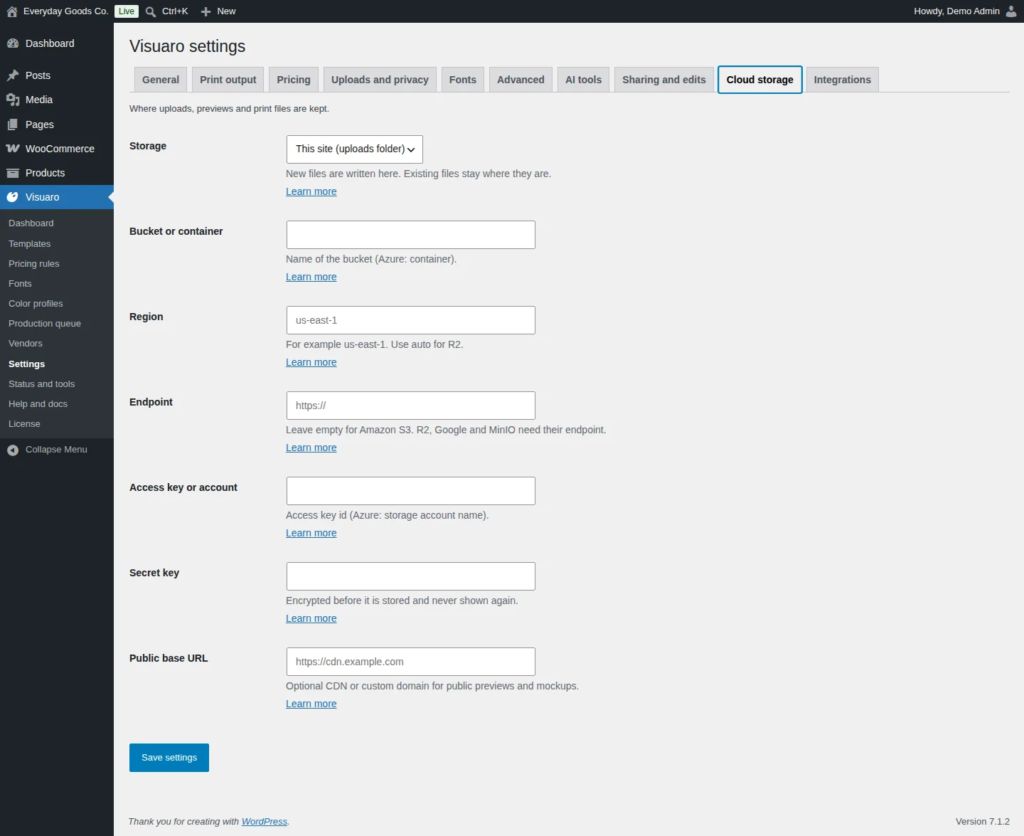Click the Media library icon
This screenshot has width=1024, height=836.
pos(12,99)
